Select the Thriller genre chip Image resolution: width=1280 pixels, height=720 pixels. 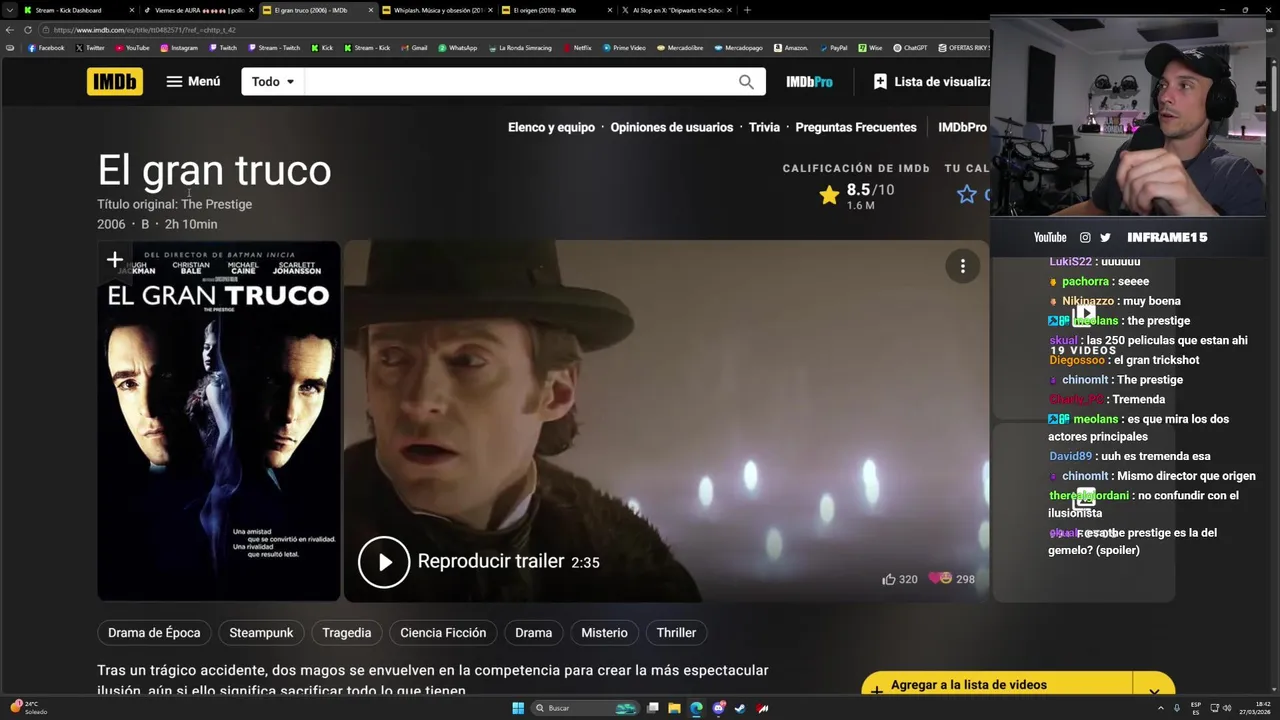[676, 633]
